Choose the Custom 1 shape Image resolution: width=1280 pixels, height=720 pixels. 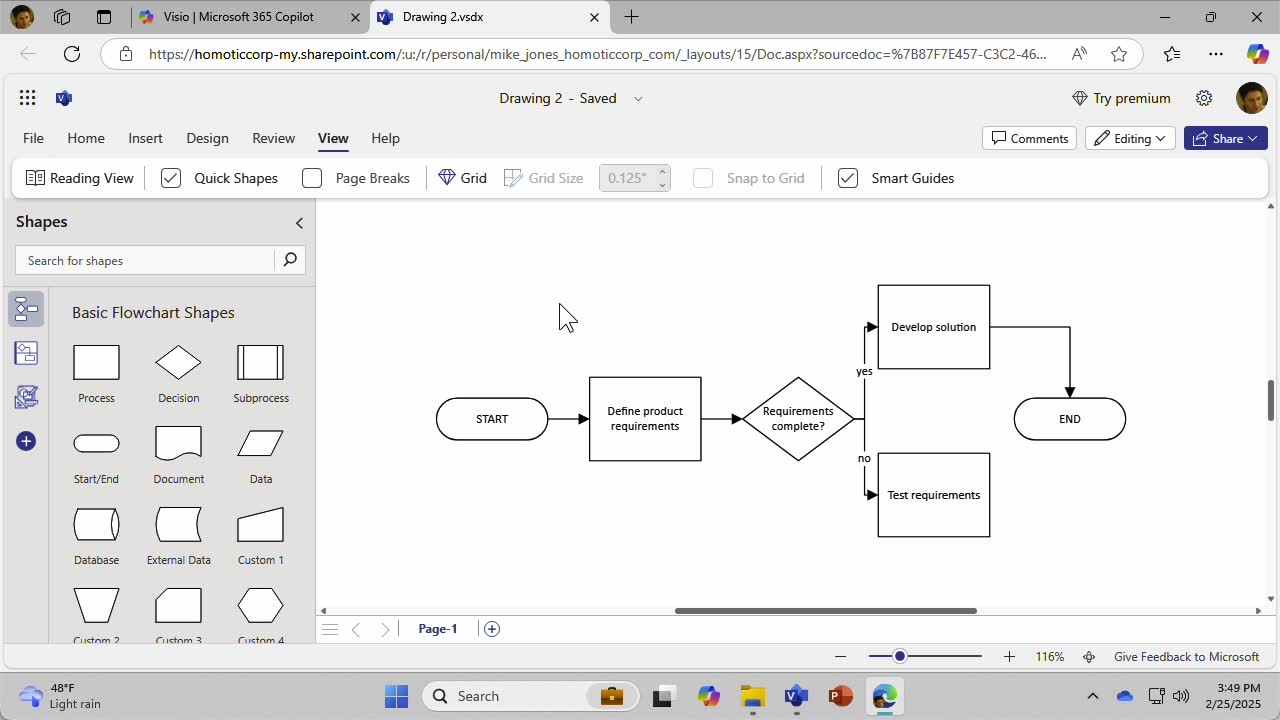[261, 524]
